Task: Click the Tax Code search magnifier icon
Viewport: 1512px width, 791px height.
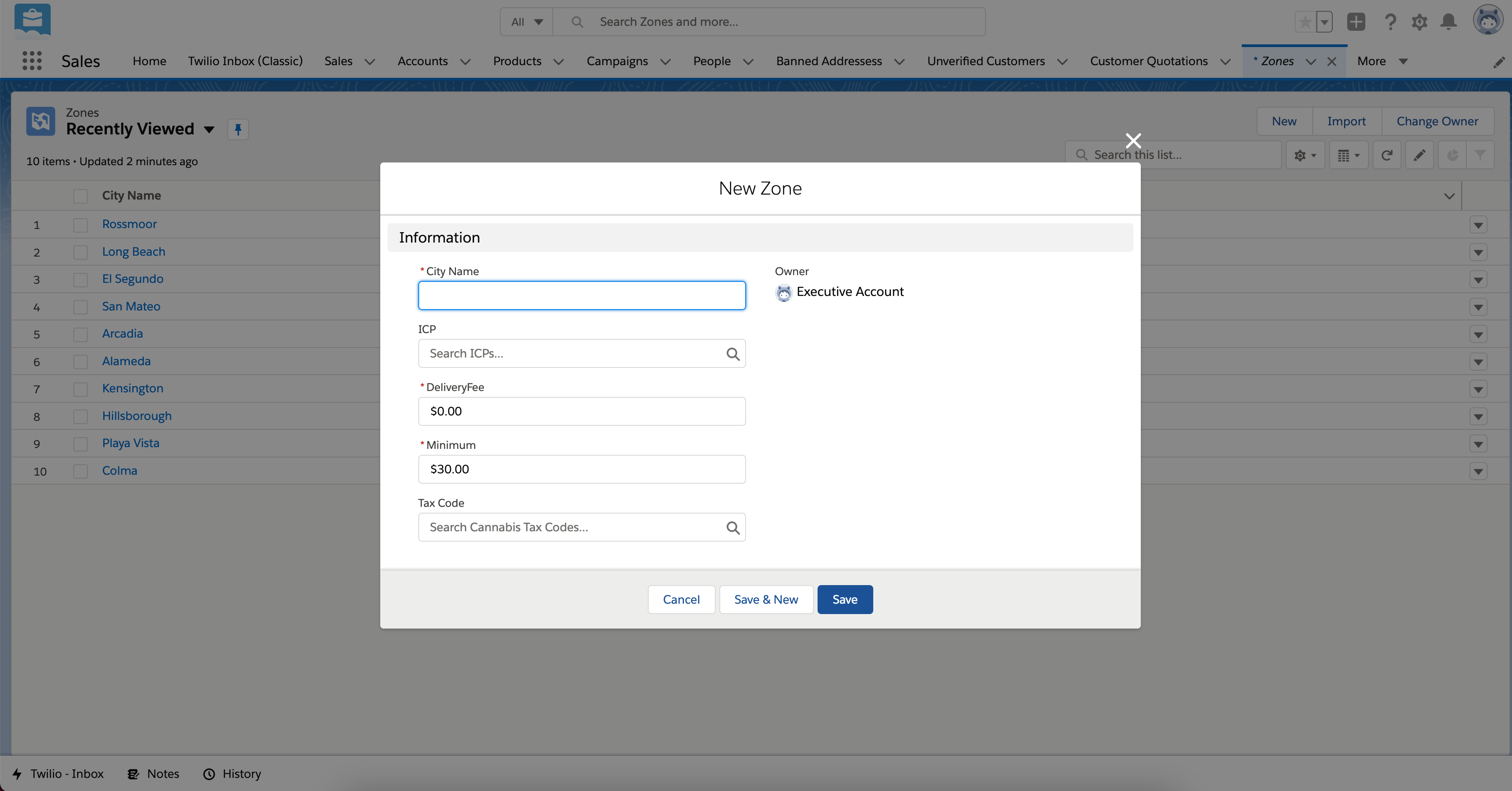Action: pos(732,528)
